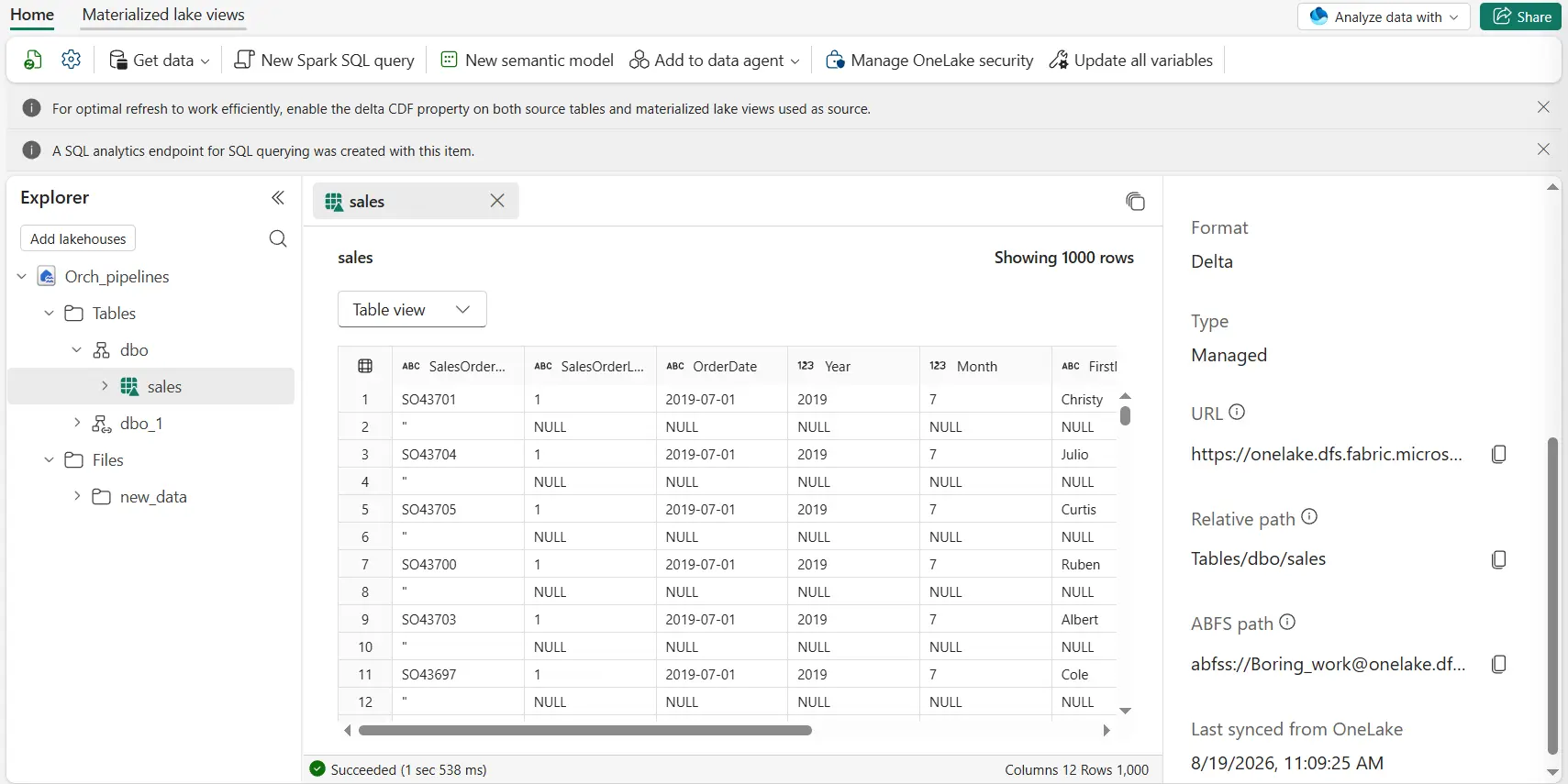Click the OrderDate column header
This screenshot has height=784, width=1568.
[x=722, y=366]
